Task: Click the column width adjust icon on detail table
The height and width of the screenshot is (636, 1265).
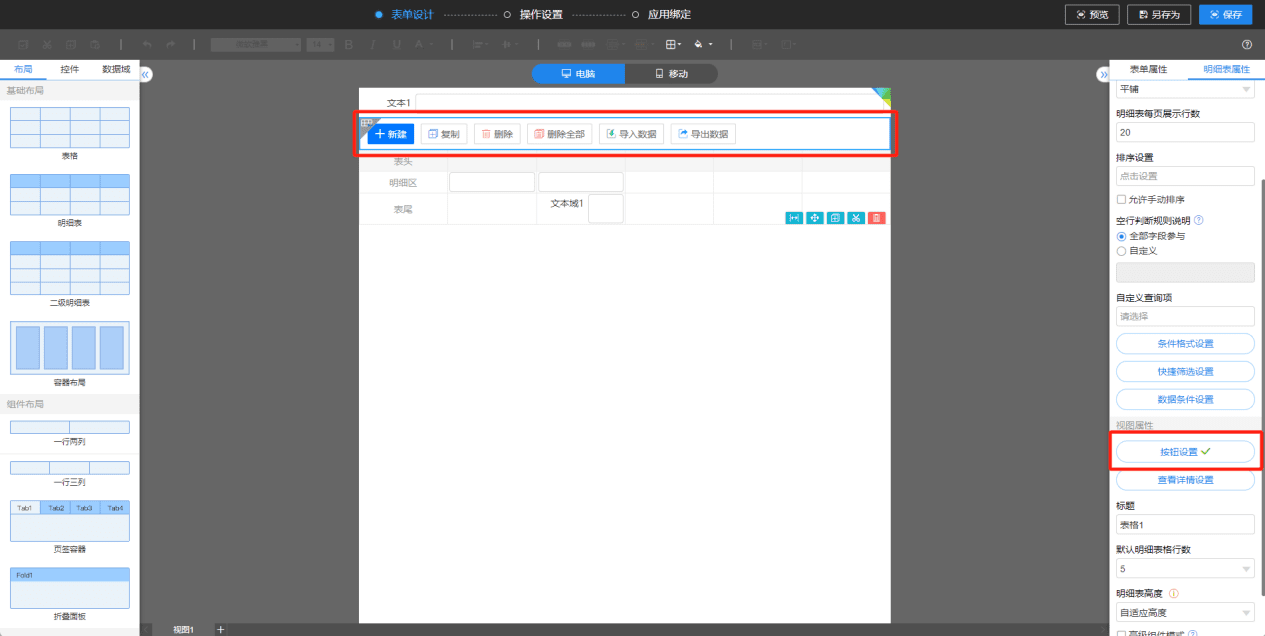Action: [794, 218]
